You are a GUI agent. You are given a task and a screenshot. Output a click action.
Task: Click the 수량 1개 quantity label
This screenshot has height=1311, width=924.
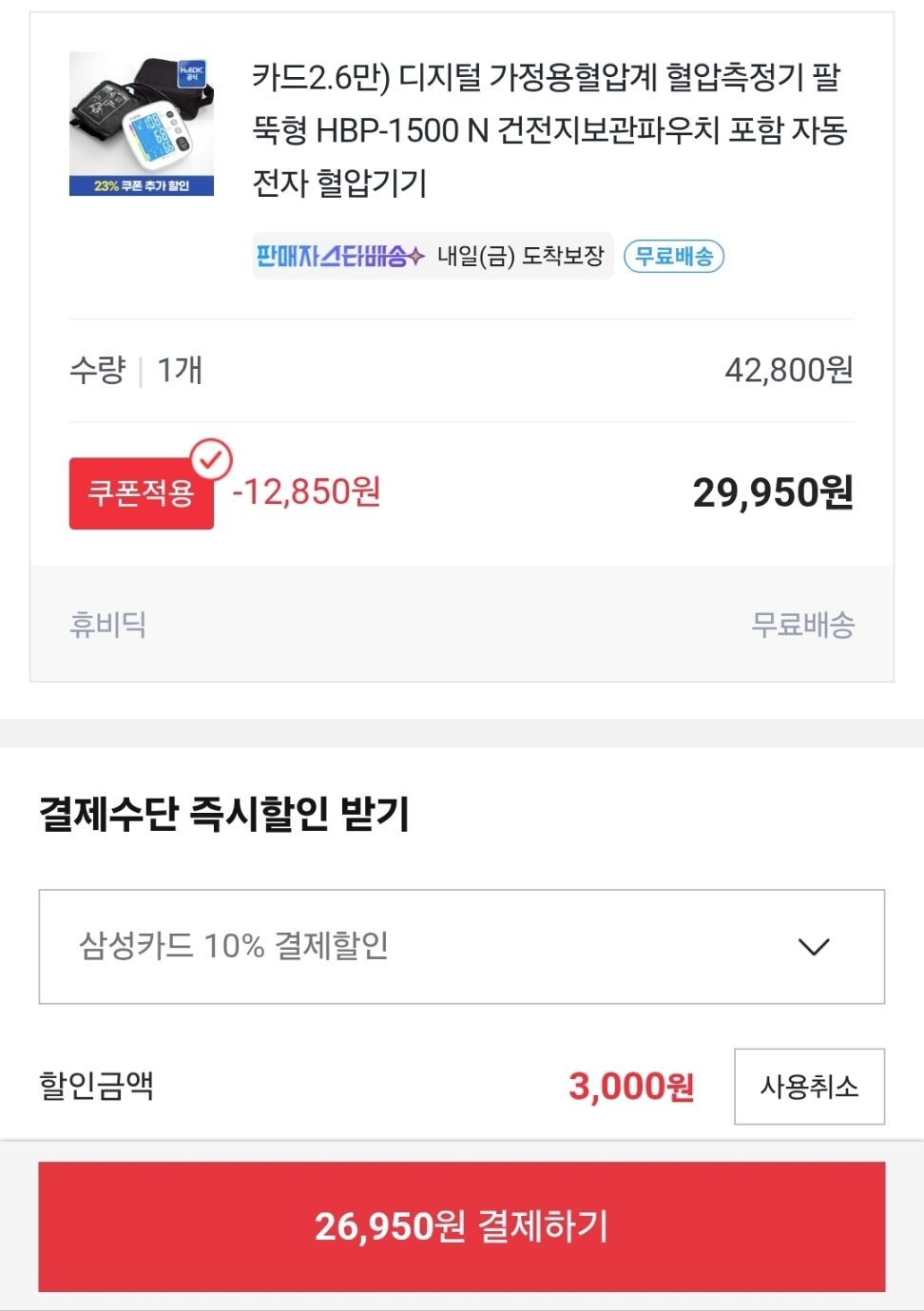click(x=136, y=370)
